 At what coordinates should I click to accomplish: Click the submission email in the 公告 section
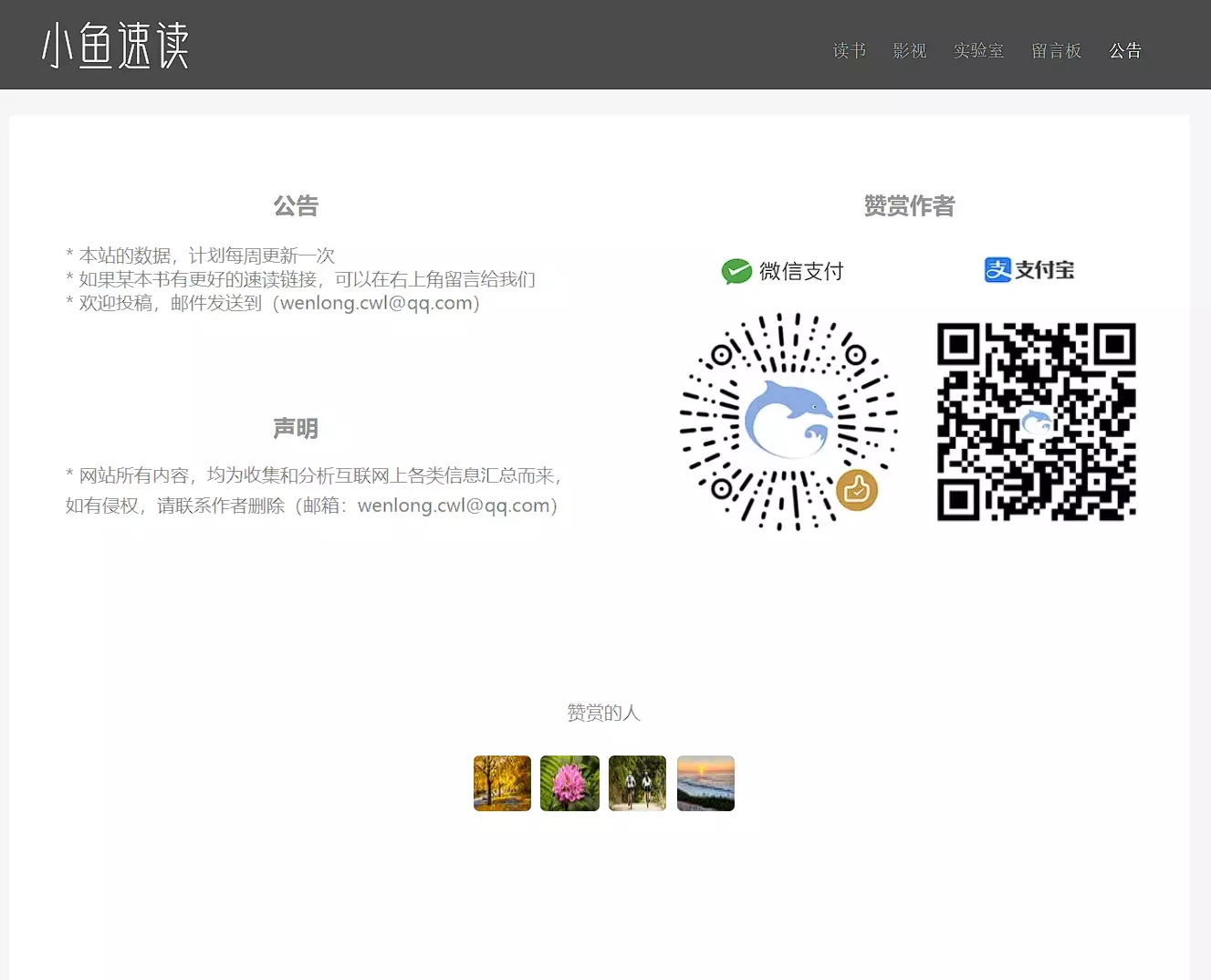click(x=376, y=303)
